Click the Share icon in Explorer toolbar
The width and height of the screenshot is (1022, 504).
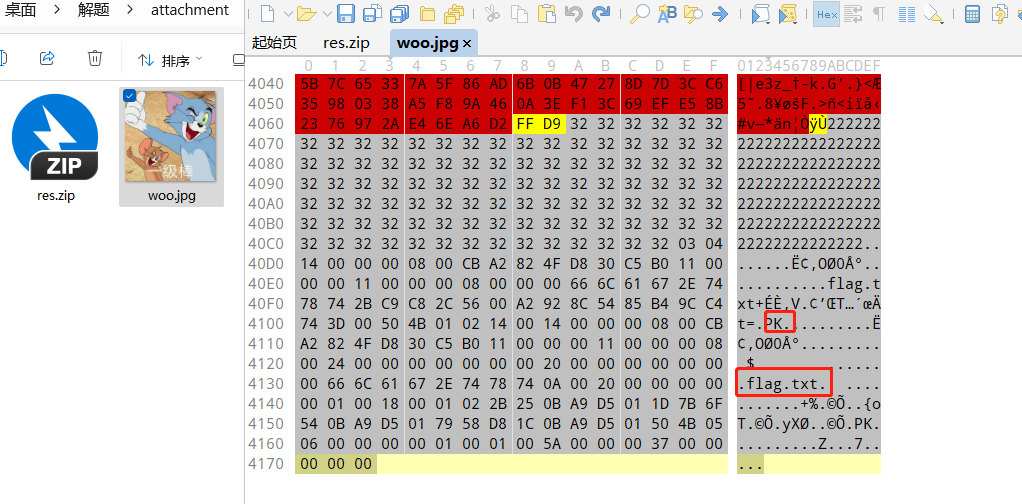coord(47,59)
